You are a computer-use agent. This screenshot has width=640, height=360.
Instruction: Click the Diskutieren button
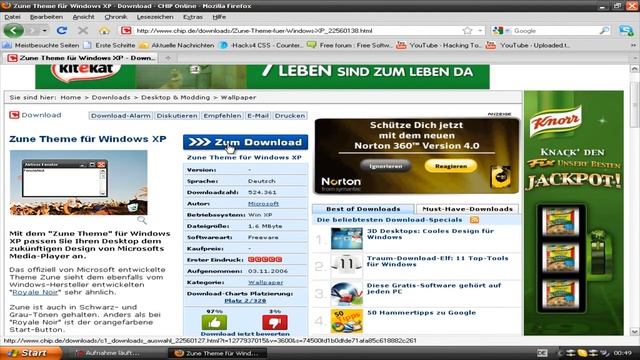point(177,116)
